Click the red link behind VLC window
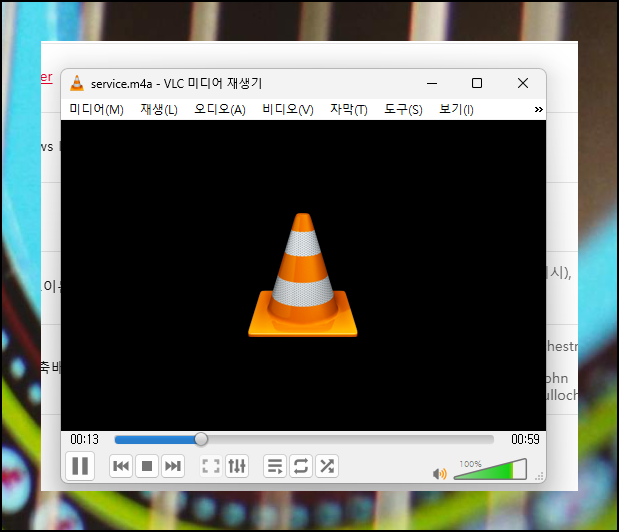 (47, 77)
